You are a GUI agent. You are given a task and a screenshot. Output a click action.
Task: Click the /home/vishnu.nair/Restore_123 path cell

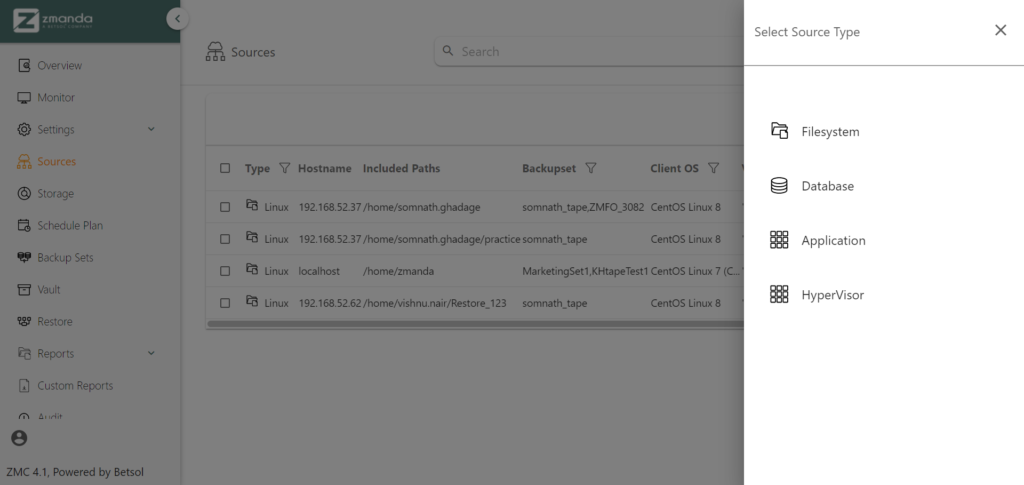click(434, 303)
